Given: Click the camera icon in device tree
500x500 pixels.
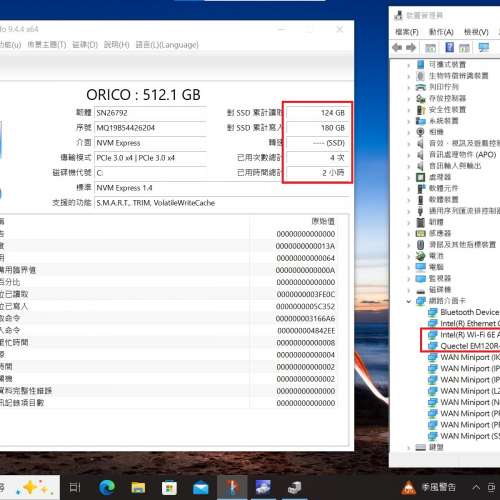Looking at the screenshot, I should click(x=421, y=132).
